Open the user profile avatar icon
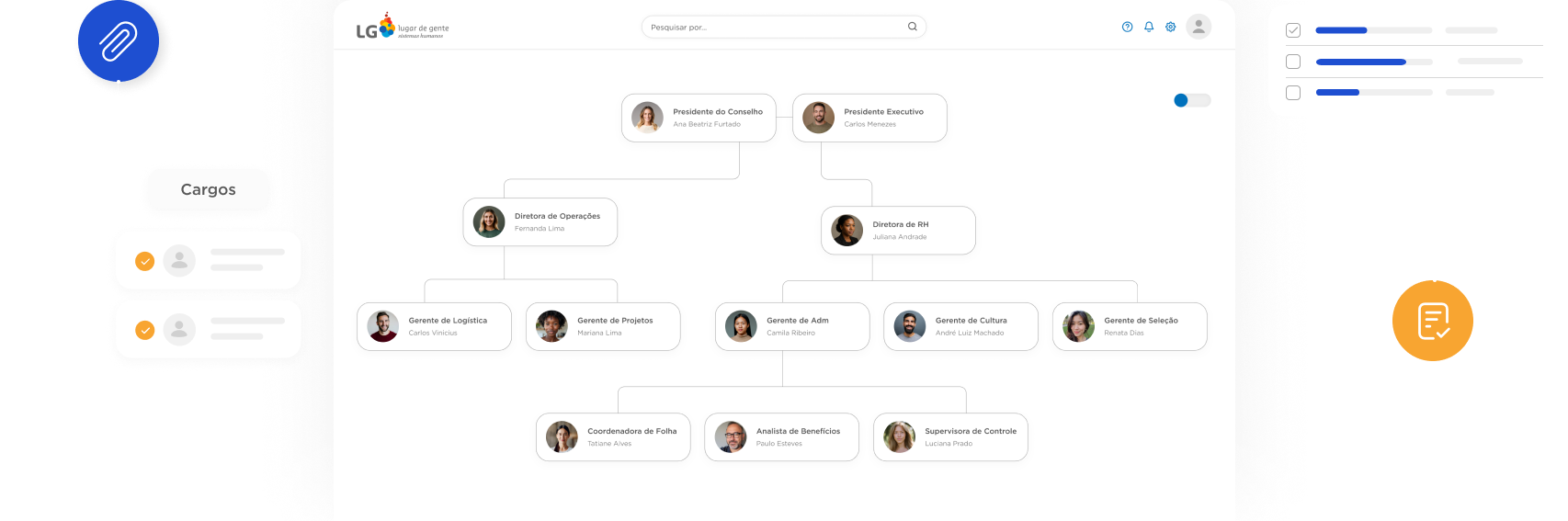Screen dimensions: 1568x521 (x=1199, y=27)
